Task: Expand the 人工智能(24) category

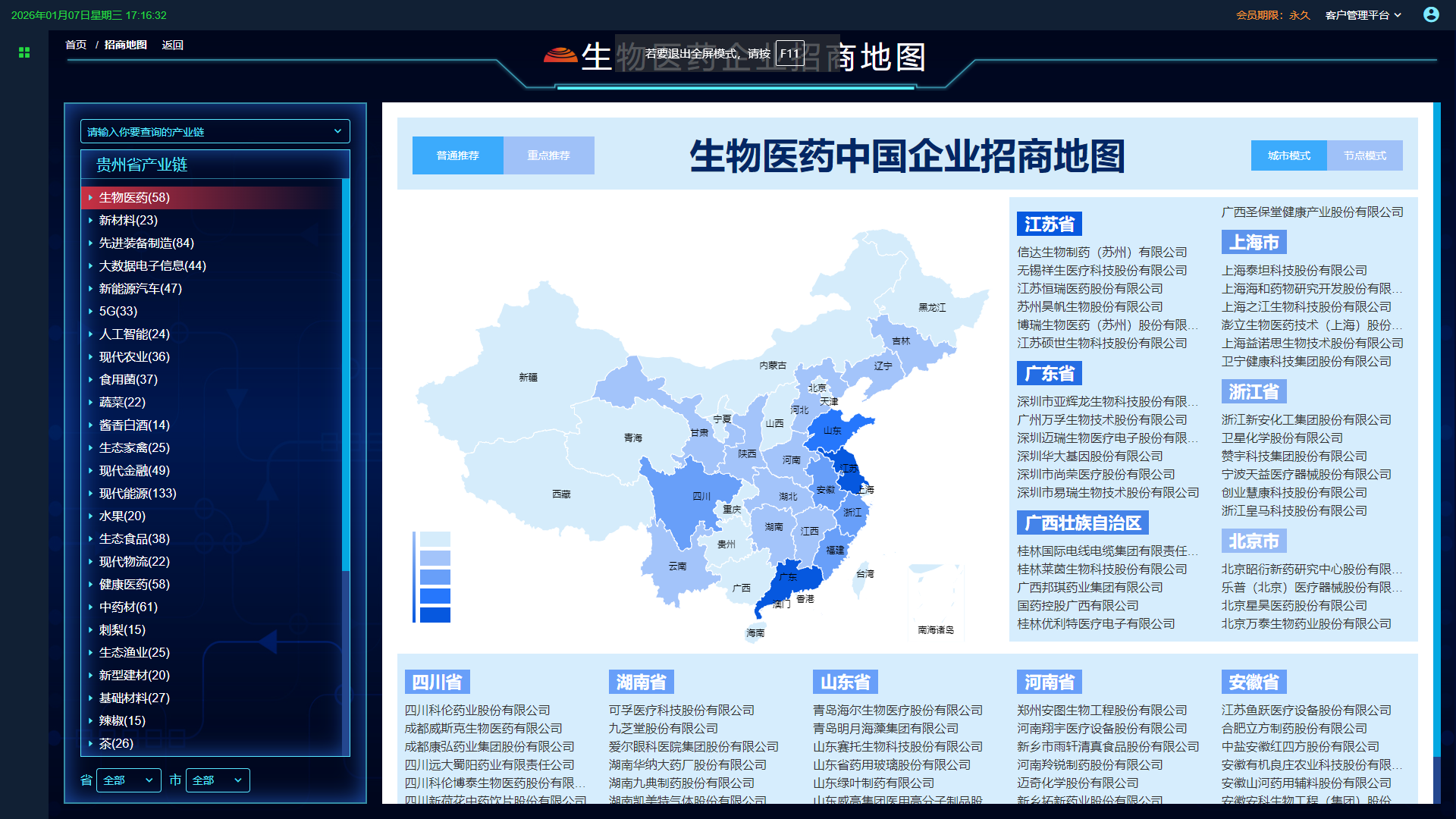Action: coord(134,334)
